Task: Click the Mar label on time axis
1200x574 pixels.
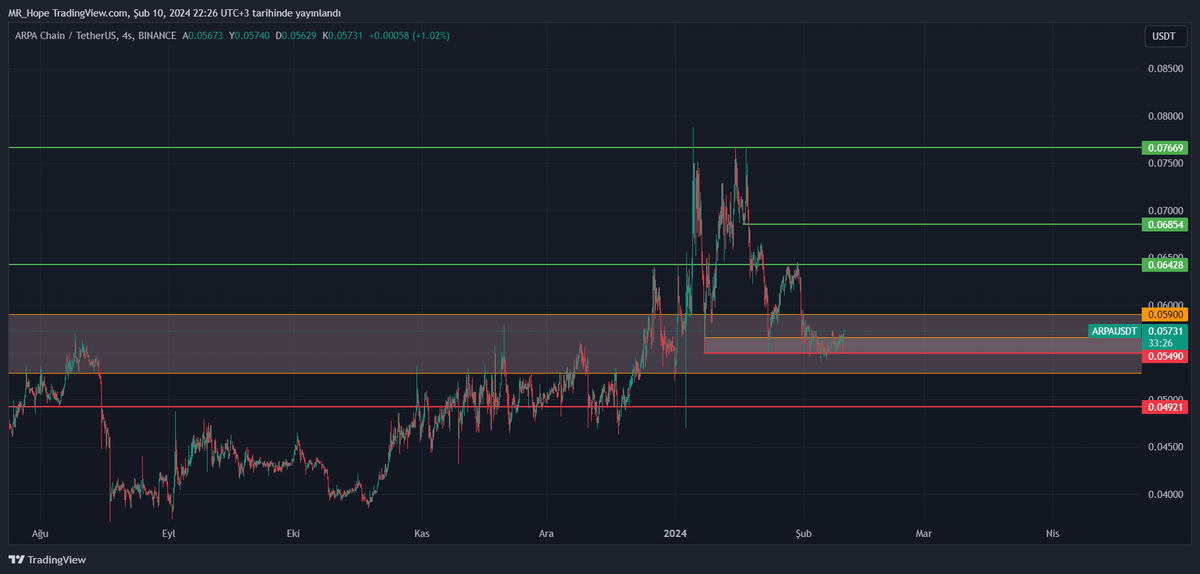Action: coord(924,534)
